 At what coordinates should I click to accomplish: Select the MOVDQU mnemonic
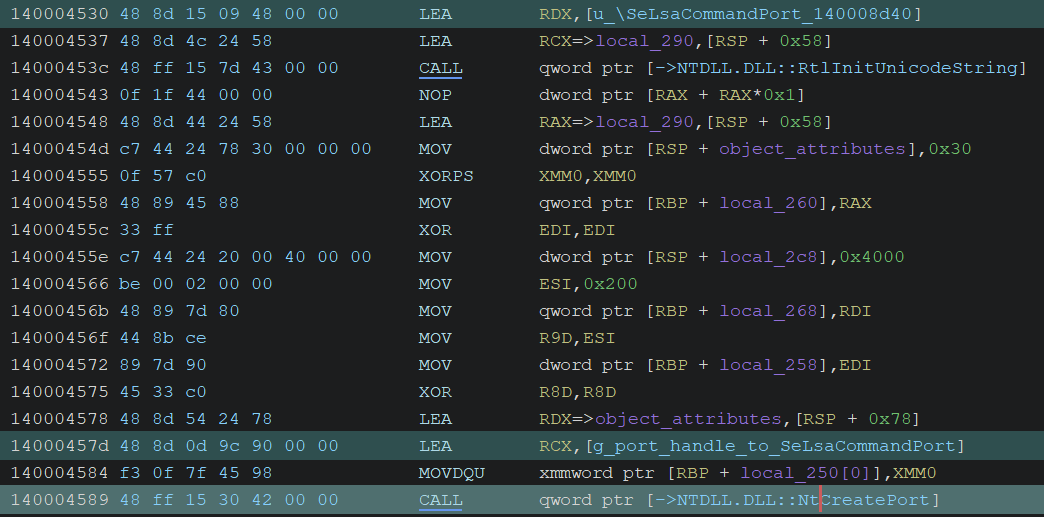click(x=451, y=472)
